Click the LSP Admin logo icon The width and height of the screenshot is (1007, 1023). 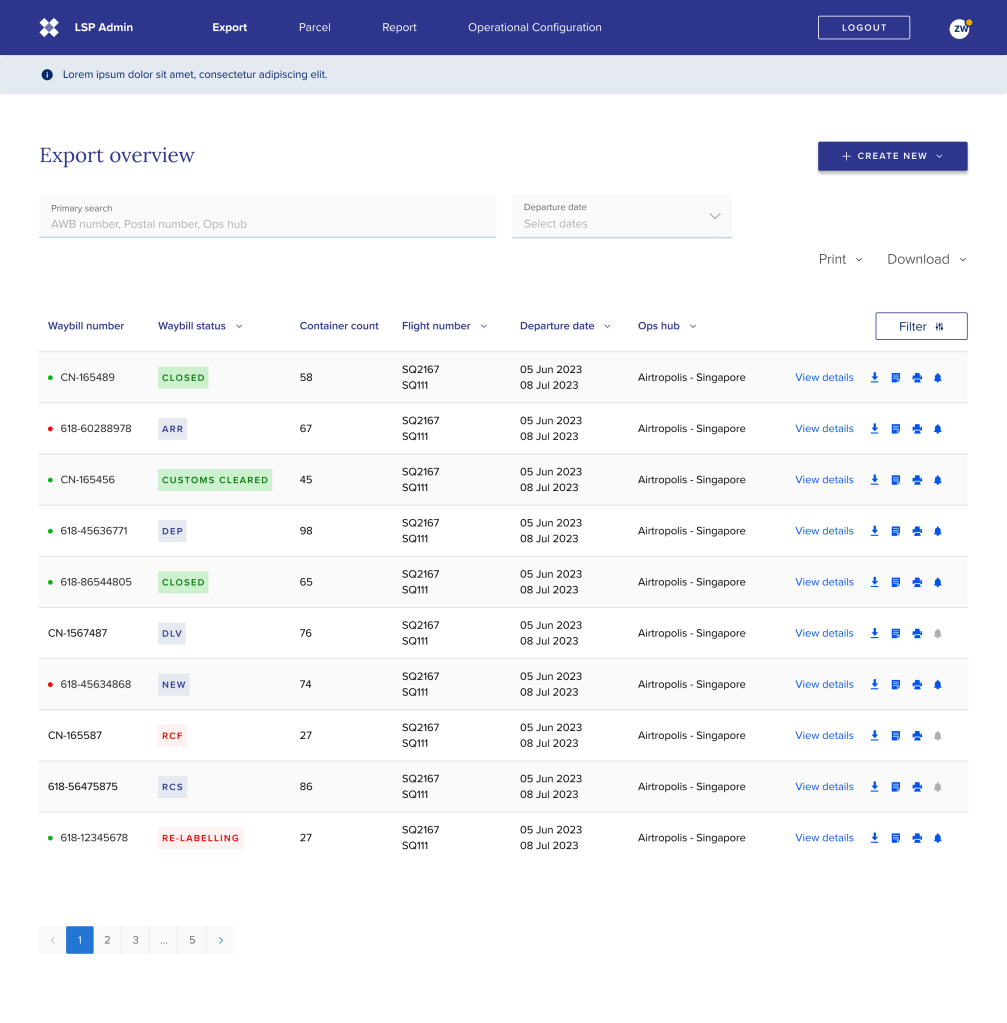(49, 28)
